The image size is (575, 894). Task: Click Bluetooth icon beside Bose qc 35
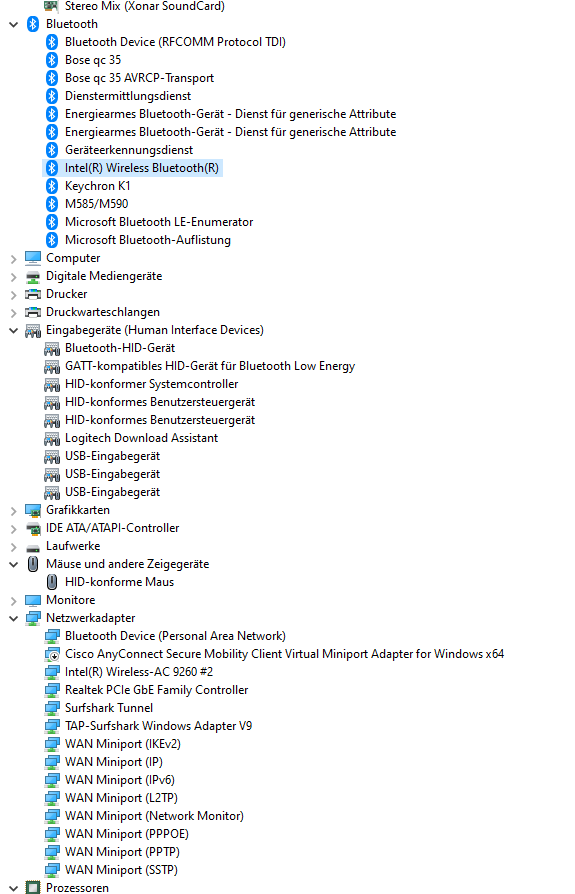[x=52, y=60]
